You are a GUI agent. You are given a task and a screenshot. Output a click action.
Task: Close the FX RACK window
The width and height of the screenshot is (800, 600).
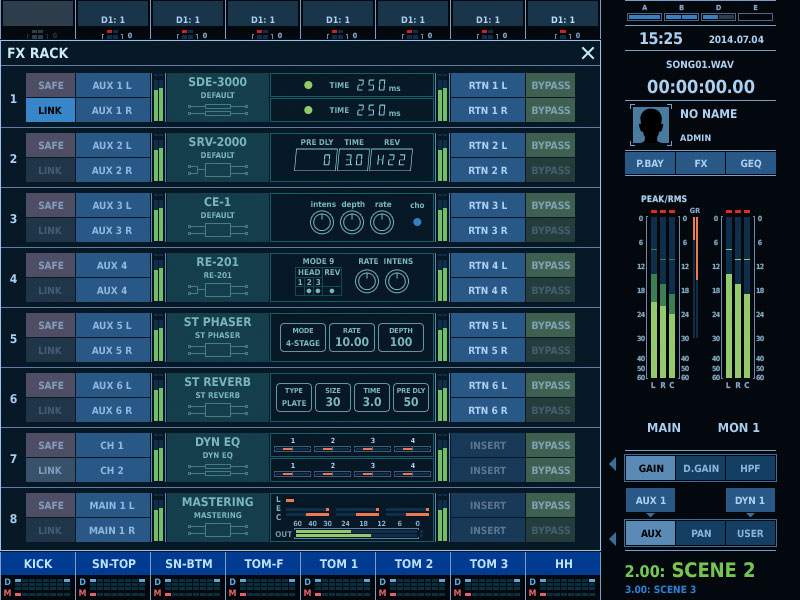587,53
